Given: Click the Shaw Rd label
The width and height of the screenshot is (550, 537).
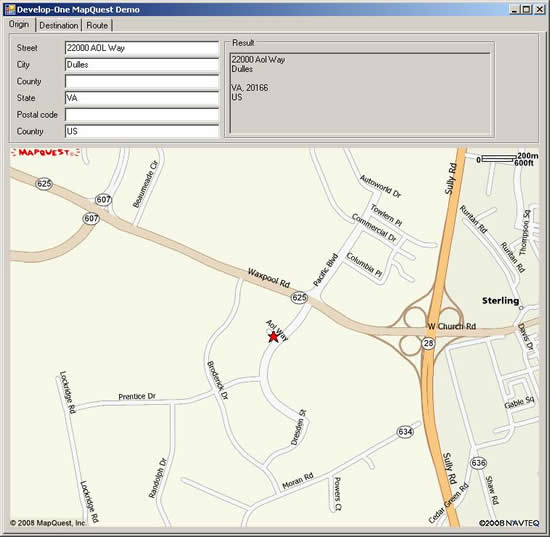Looking at the screenshot, I should tap(492, 490).
